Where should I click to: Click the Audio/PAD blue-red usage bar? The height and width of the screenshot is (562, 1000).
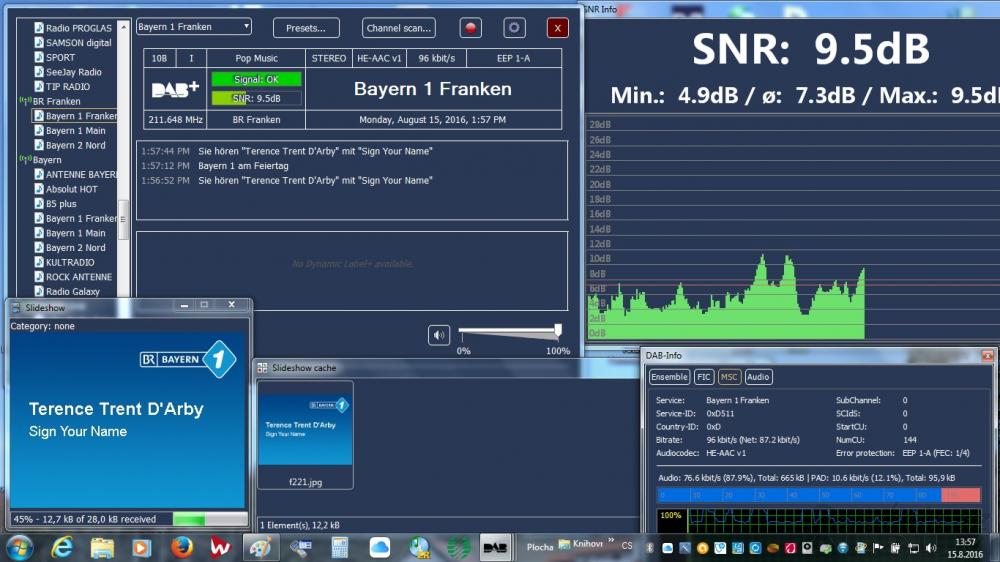818,495
